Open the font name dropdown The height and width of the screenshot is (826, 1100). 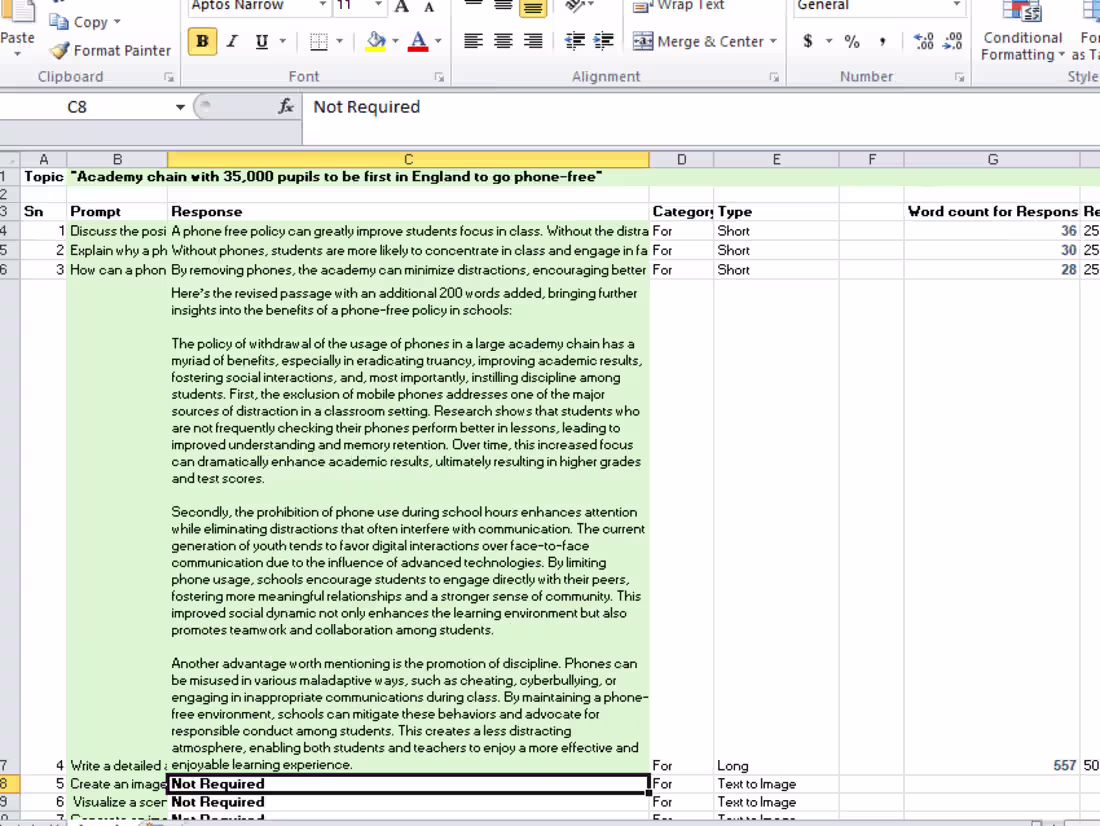[x=322, y=6]
